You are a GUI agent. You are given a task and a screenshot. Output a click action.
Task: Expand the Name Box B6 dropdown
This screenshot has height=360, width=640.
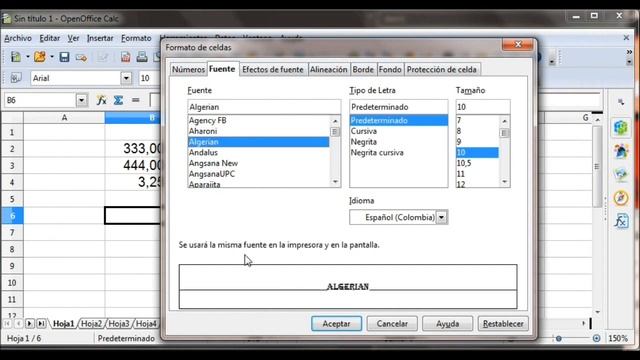(x=82, y=100)
